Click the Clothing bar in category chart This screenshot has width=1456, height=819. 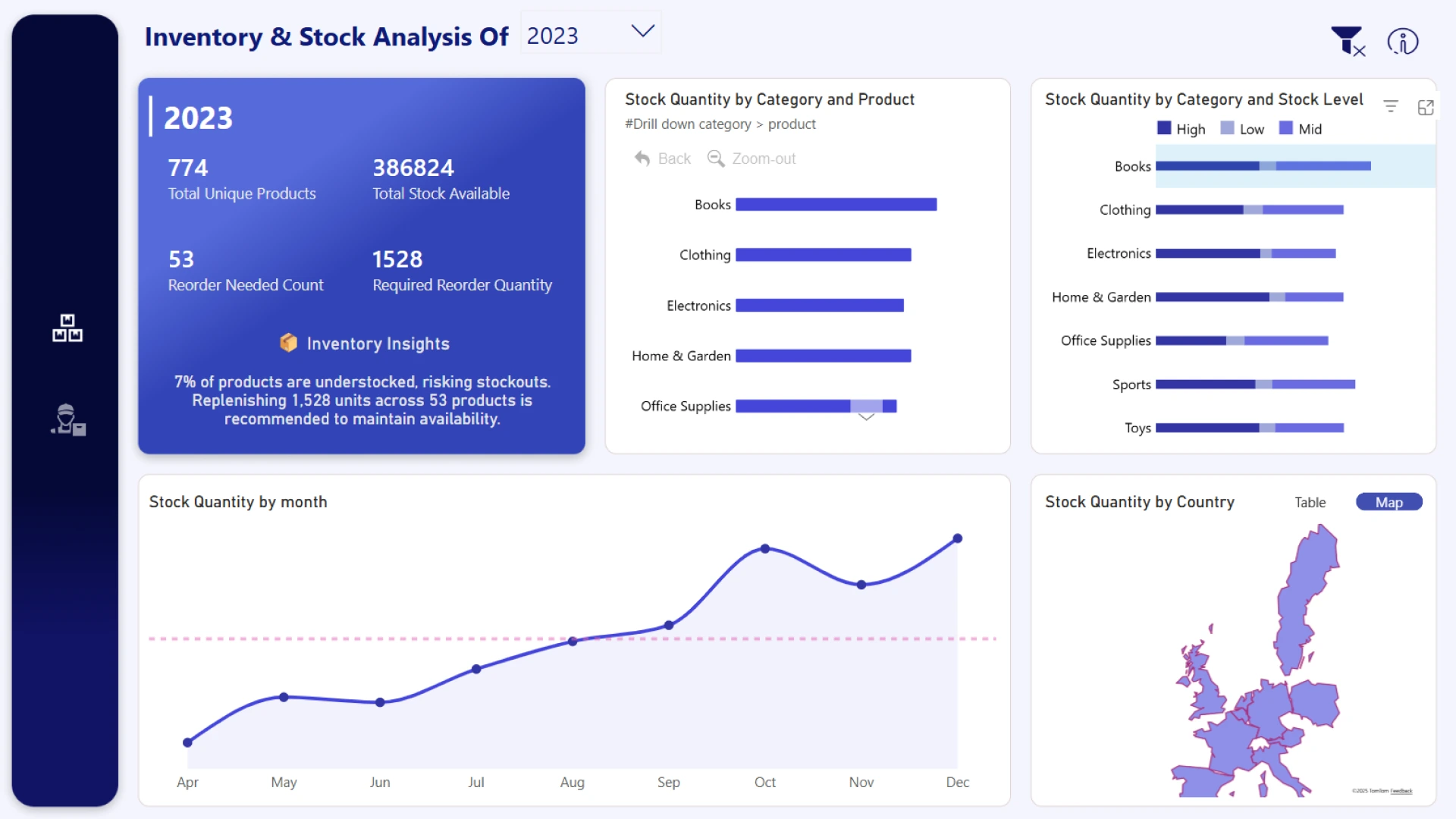823,255
